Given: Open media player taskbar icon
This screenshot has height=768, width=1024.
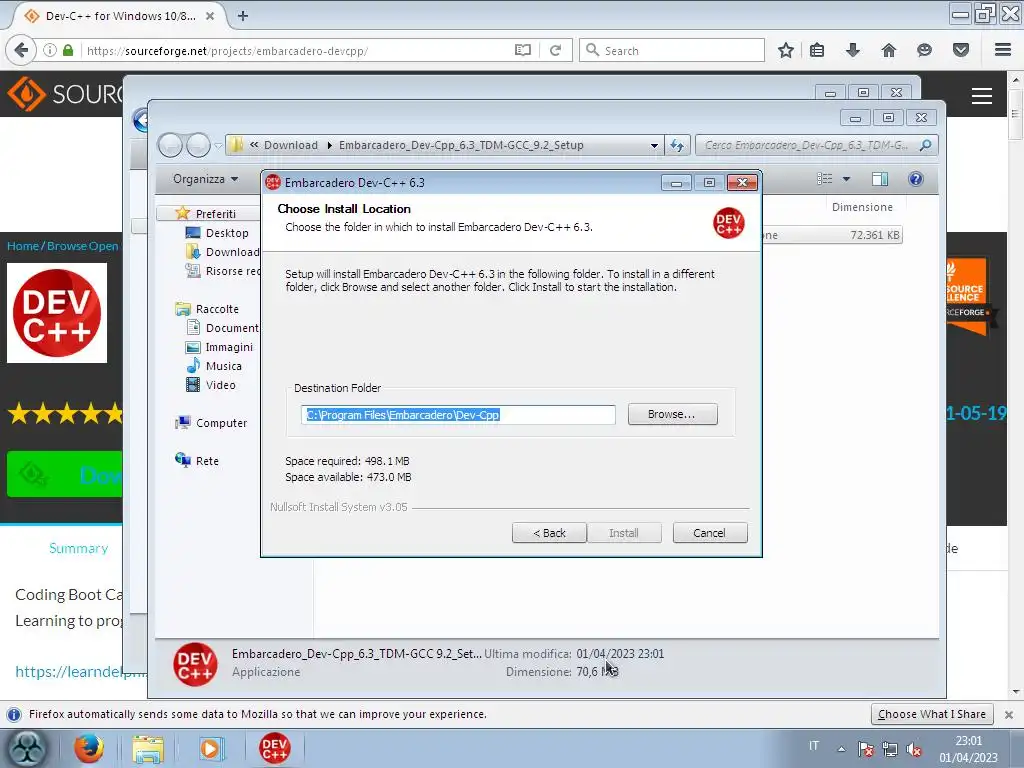Looking at the screenshot, I should point(210,748).
